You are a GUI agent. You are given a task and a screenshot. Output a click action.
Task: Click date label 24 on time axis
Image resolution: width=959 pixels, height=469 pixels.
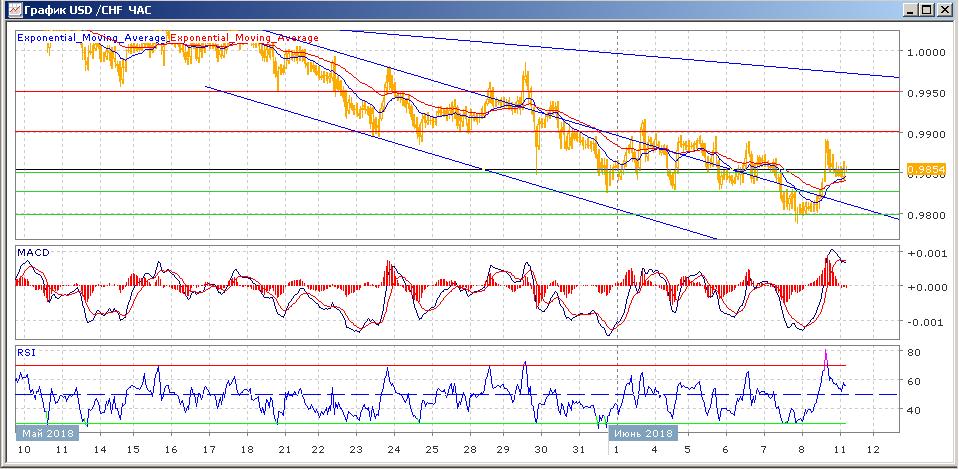click(394, 450)
